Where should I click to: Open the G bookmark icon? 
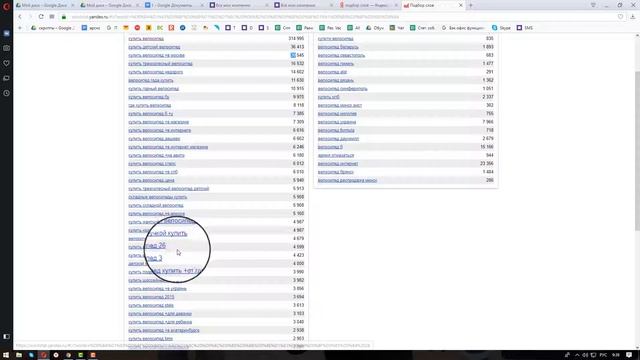pos(112,28)
